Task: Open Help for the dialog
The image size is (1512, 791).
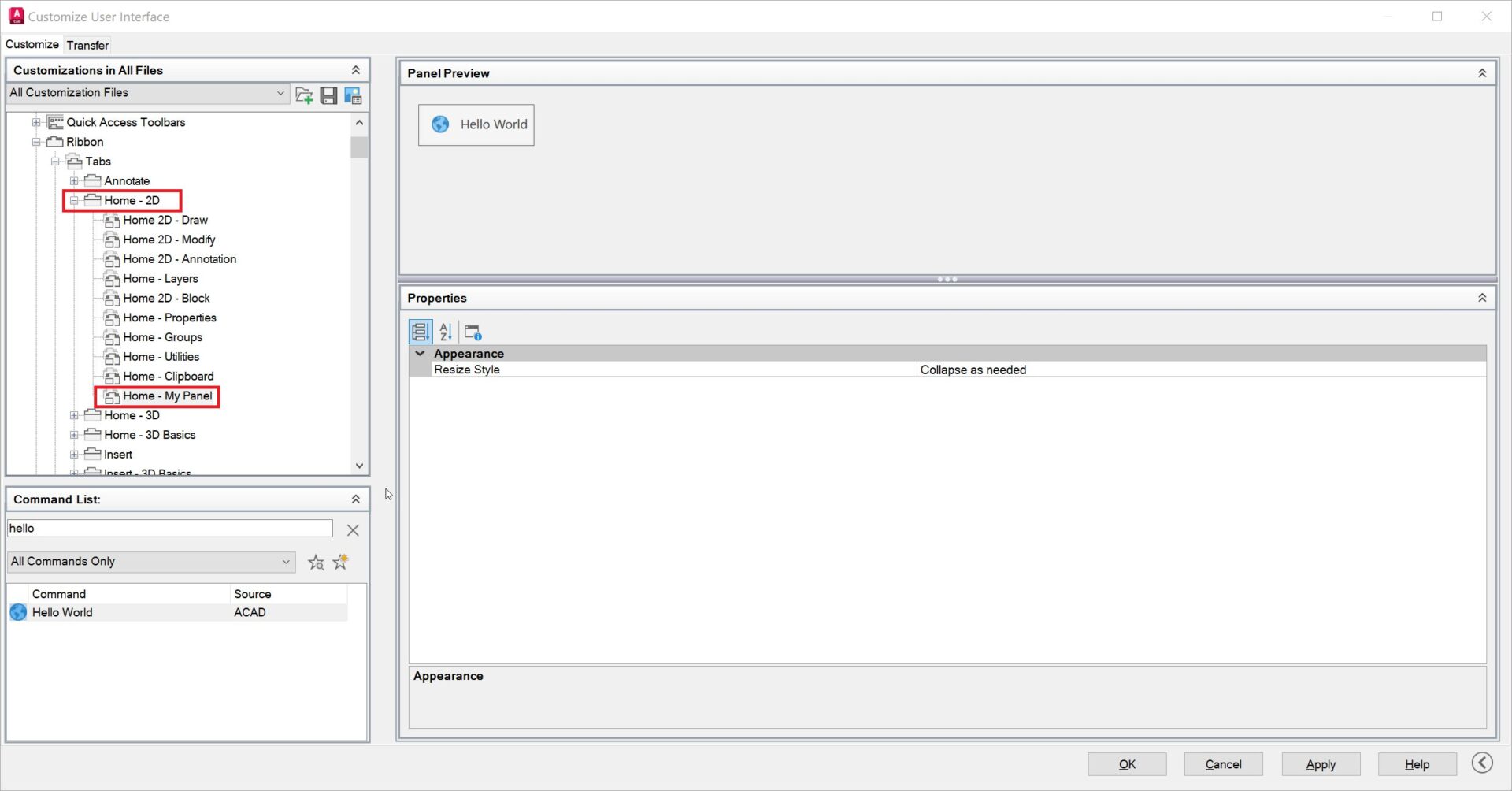Action: 1417,764
